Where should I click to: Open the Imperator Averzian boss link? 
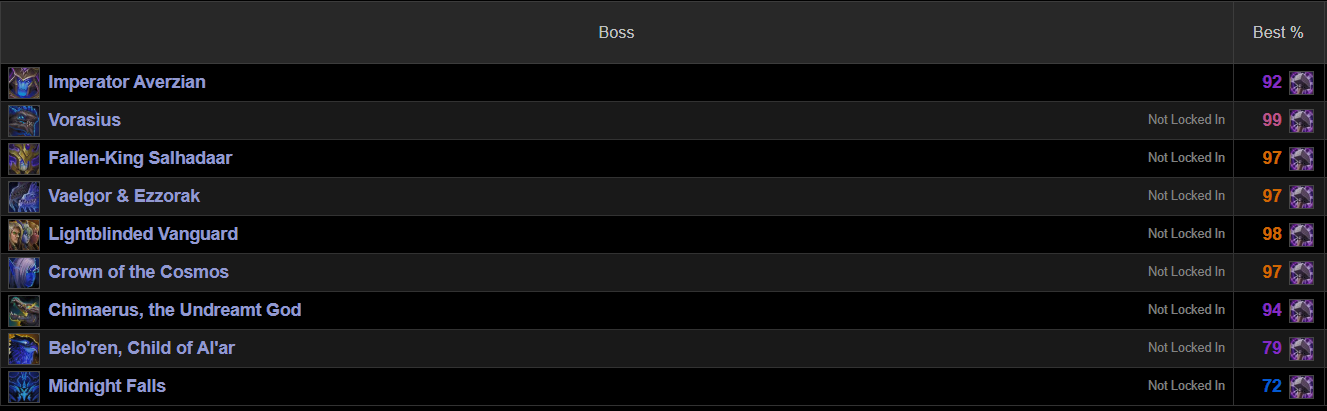127,82
